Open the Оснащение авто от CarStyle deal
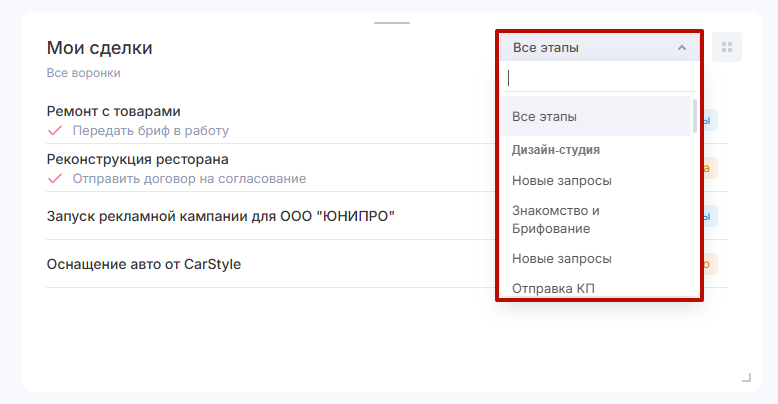The height and width of the screenshot is (404, 778). coord(144,264)
